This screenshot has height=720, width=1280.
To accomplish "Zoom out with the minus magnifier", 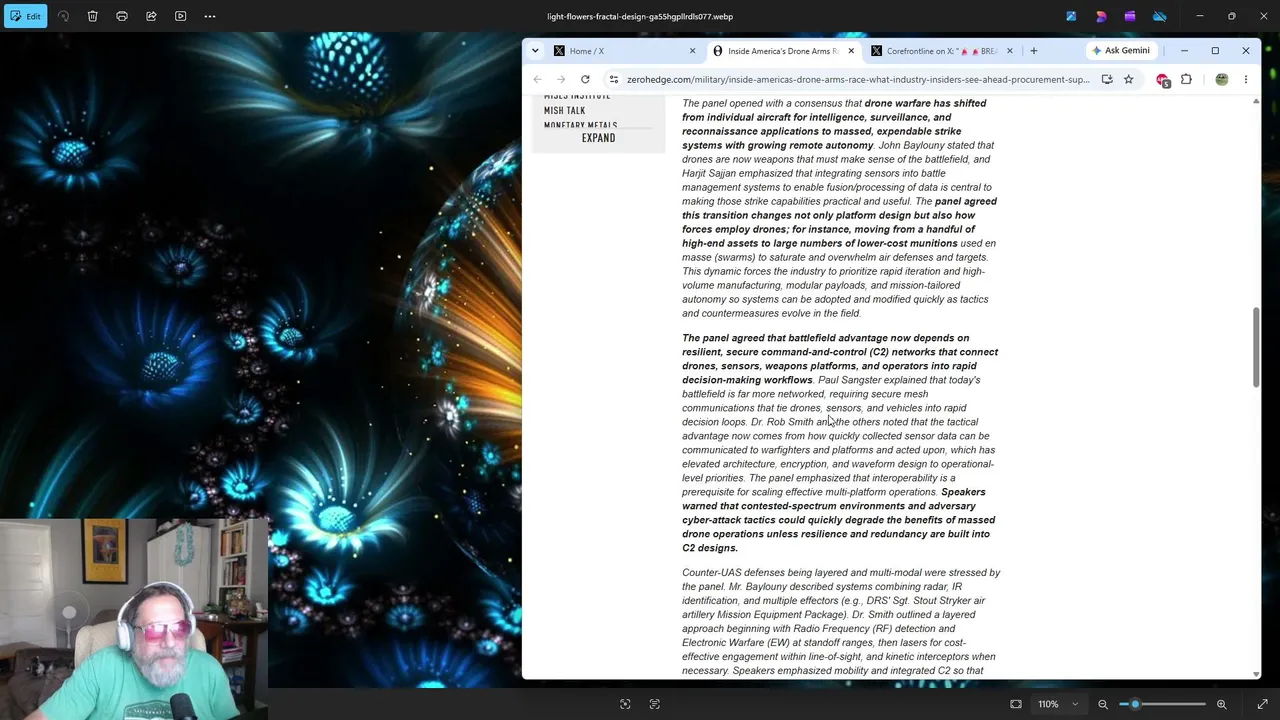I will (1103, 704).
